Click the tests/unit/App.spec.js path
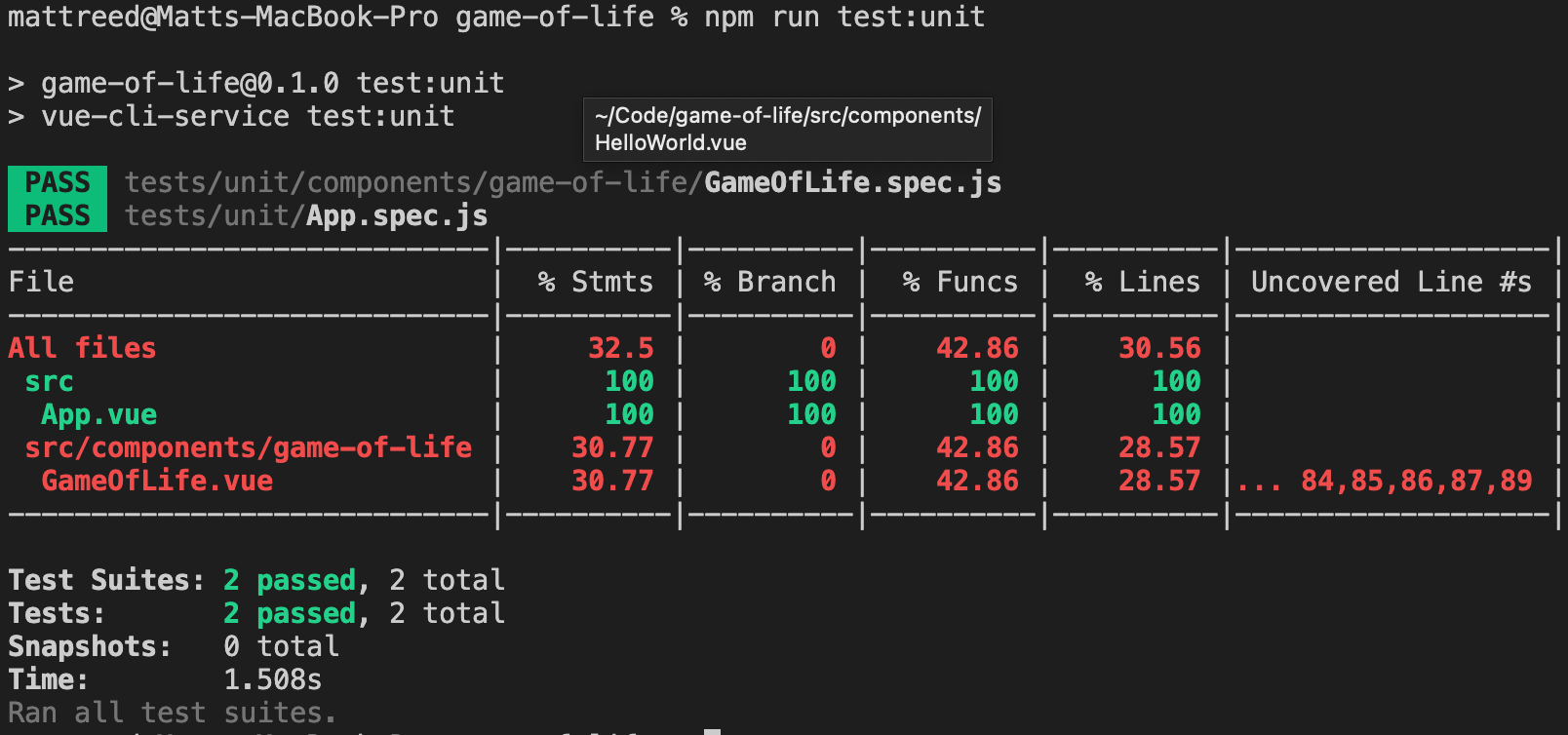 point(306,215)
